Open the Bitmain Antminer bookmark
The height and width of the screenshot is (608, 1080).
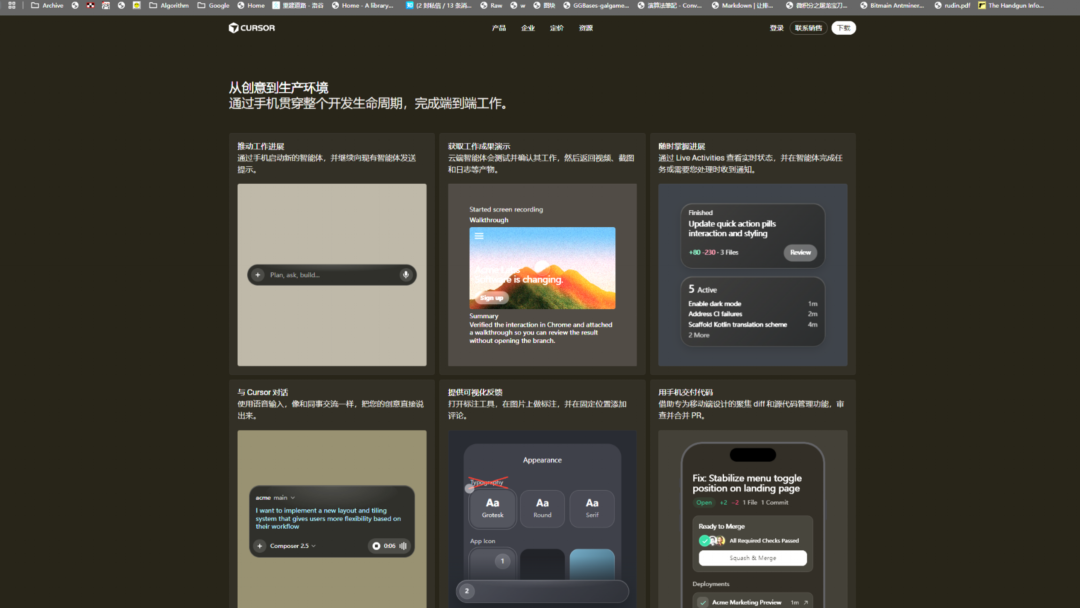pyautogui.click(x=893, y=5)
